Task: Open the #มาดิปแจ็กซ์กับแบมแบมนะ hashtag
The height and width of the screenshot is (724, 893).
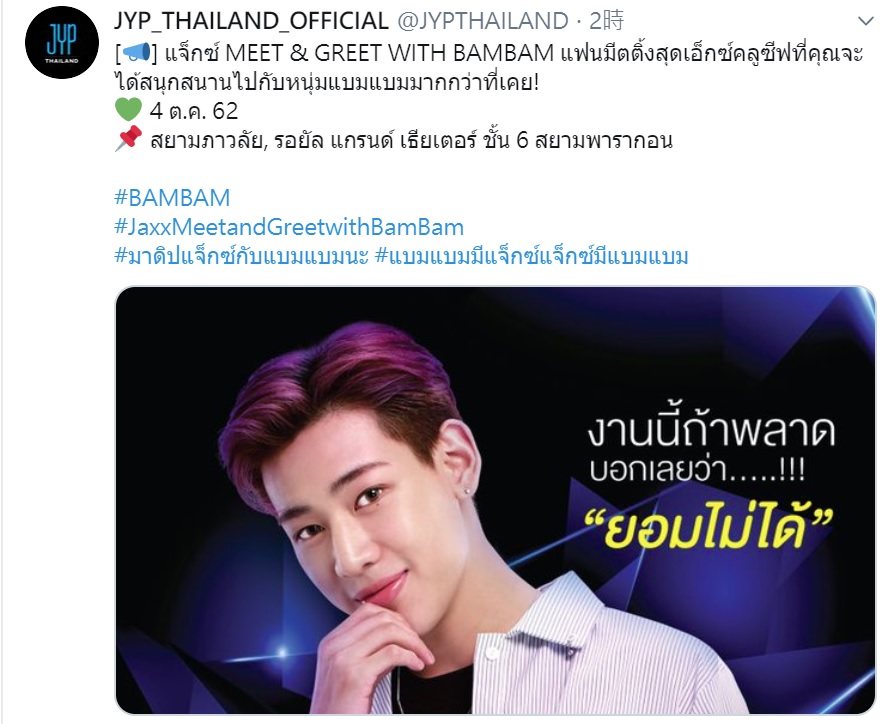Action: pyautogui.click(x=241, y=256)
